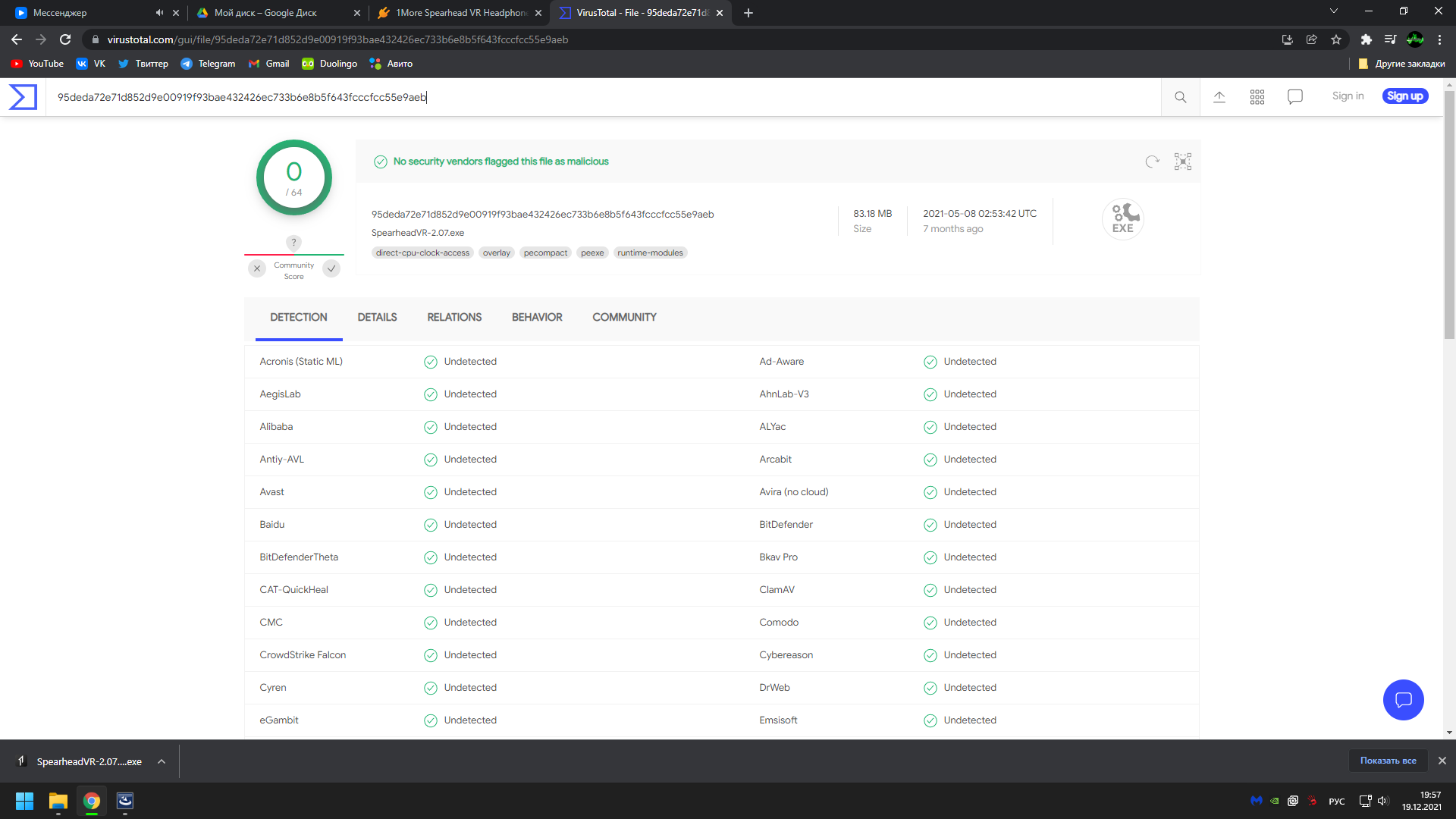Click the graph expand icon

click(1183, 162)
